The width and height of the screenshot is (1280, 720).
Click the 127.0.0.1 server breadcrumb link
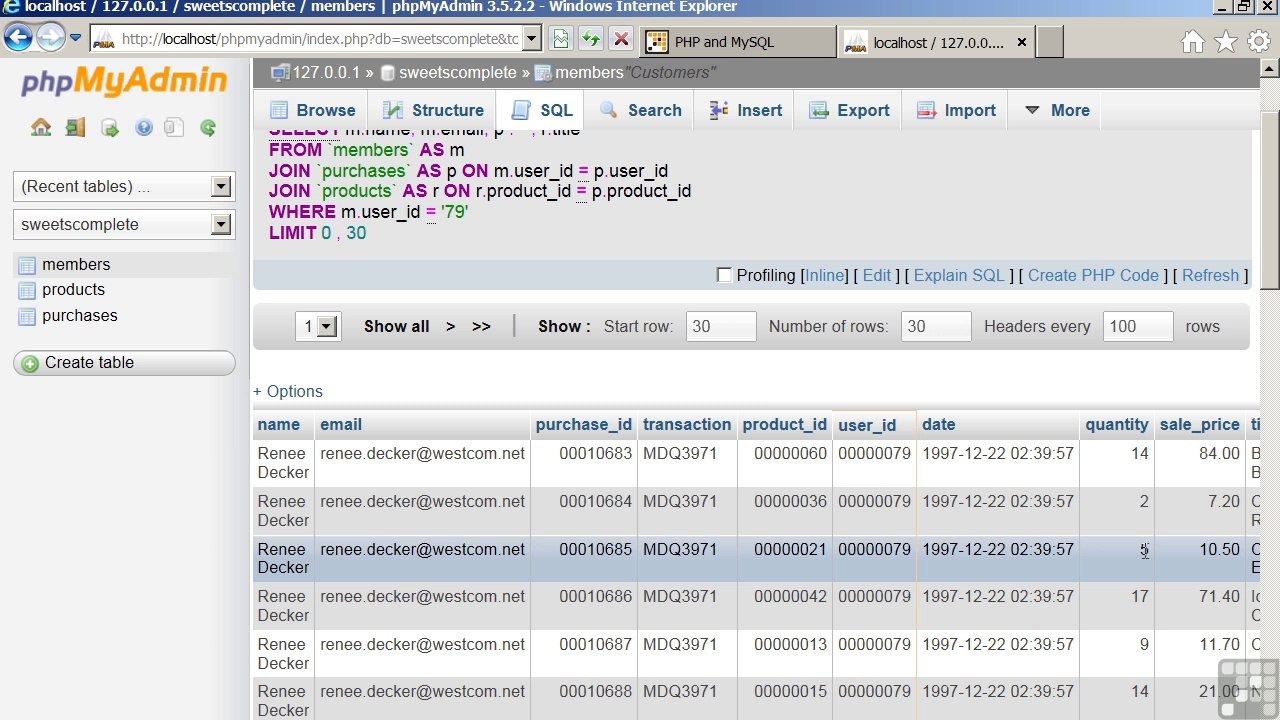tap(326, 73)
